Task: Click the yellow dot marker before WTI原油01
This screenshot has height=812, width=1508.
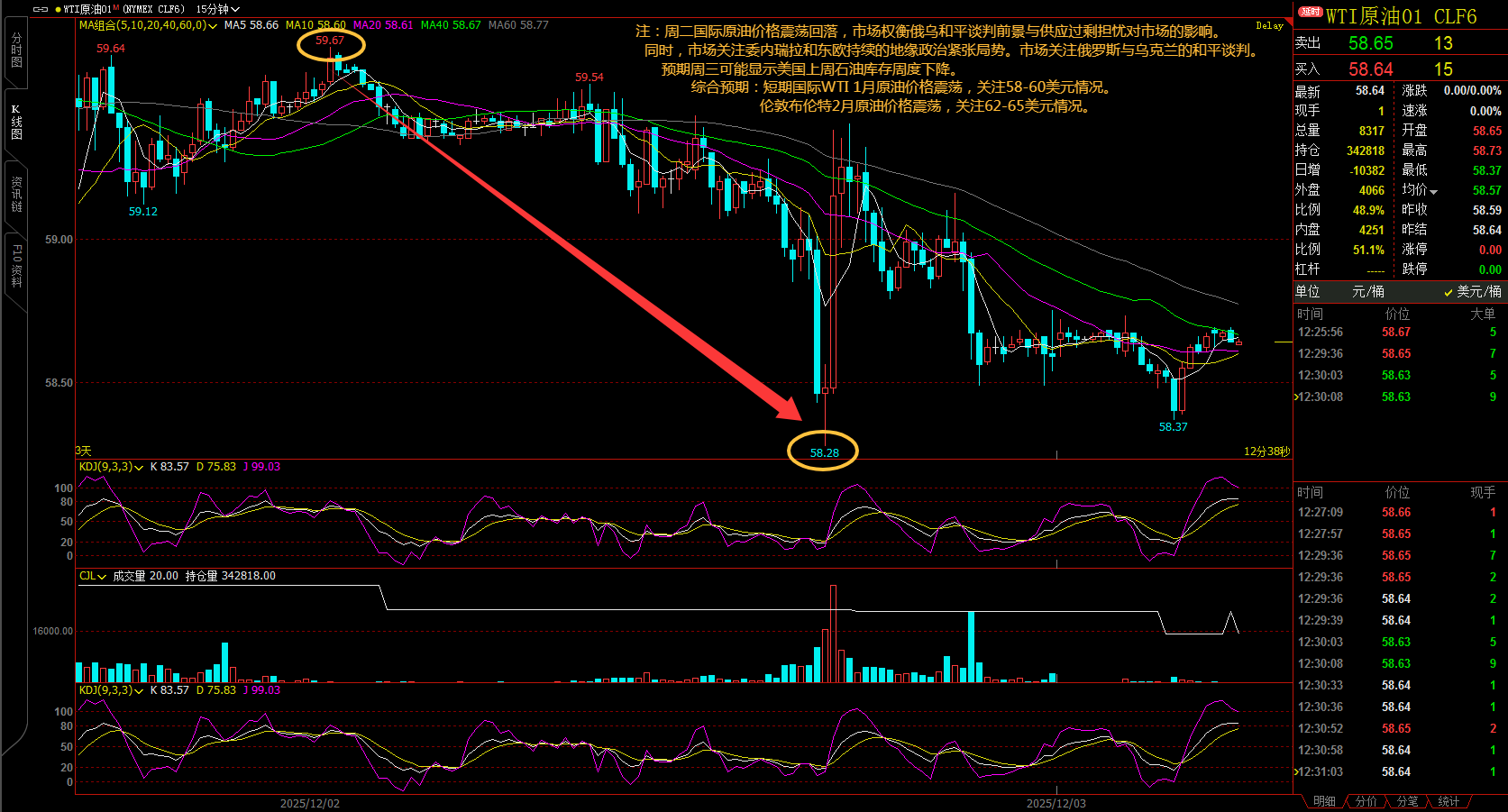Action: pyautogui.click(x=58, y=9)
